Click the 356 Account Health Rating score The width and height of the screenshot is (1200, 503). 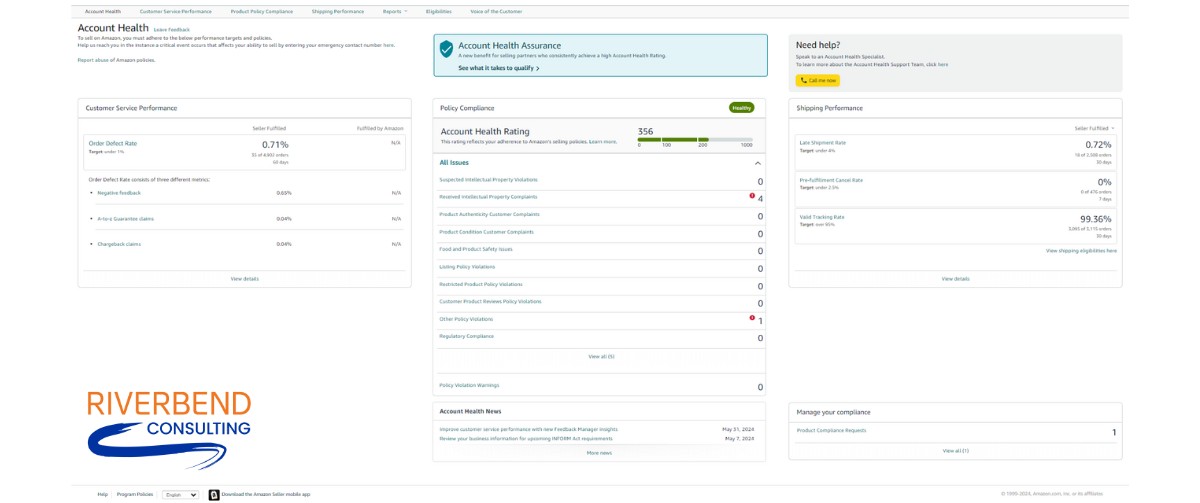click(x=645, y=131)
